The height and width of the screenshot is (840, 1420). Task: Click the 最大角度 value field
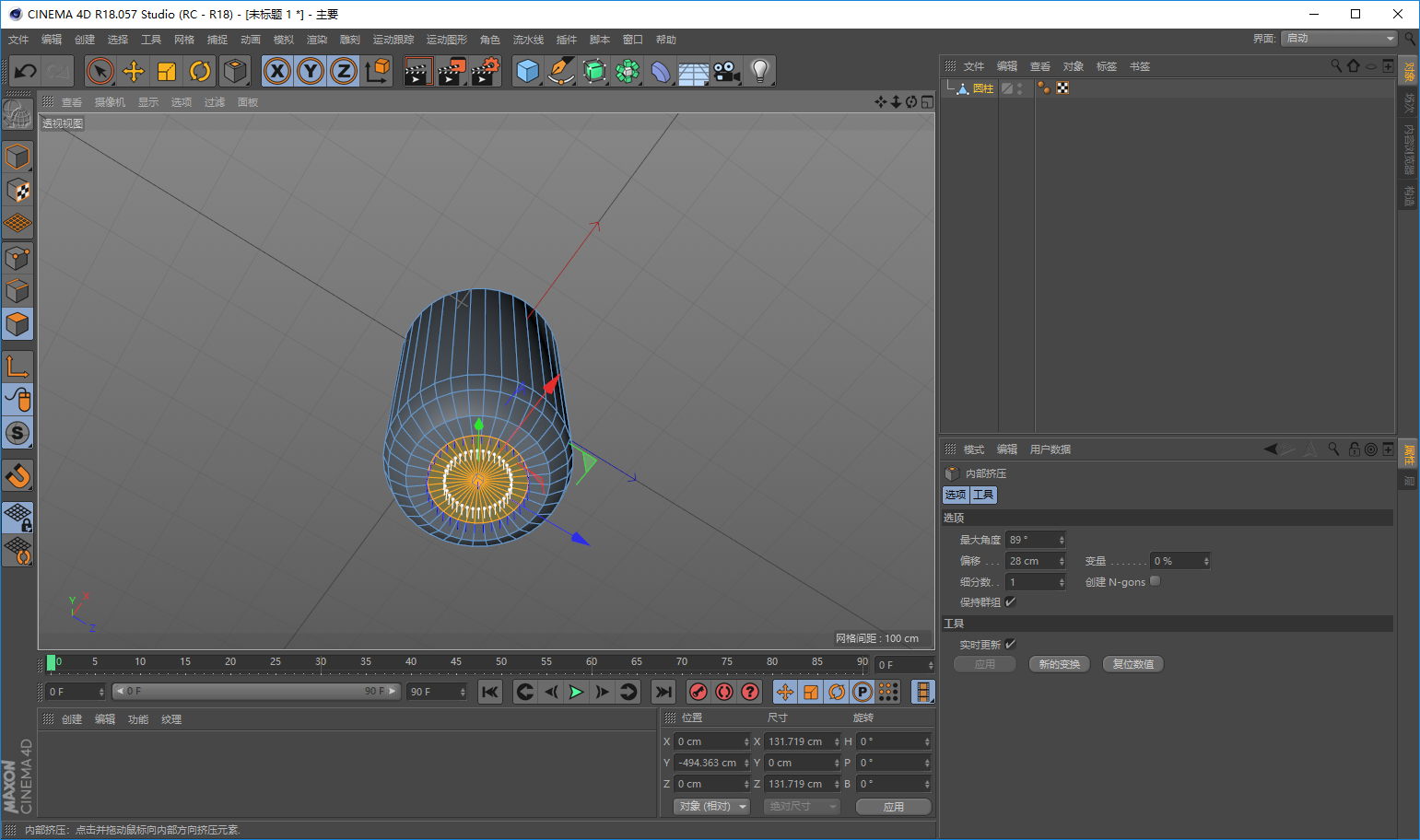(x=1036, y=540)
